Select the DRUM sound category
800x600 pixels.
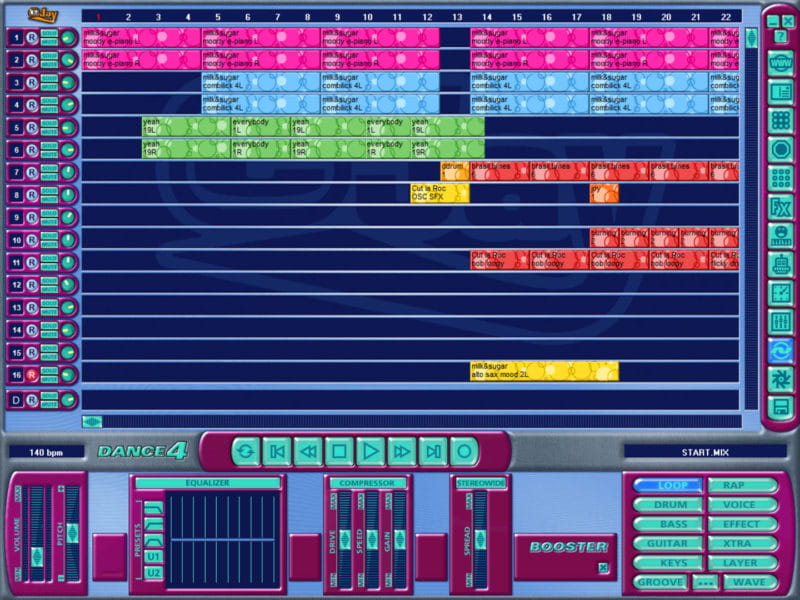click(x=669, y=505)
